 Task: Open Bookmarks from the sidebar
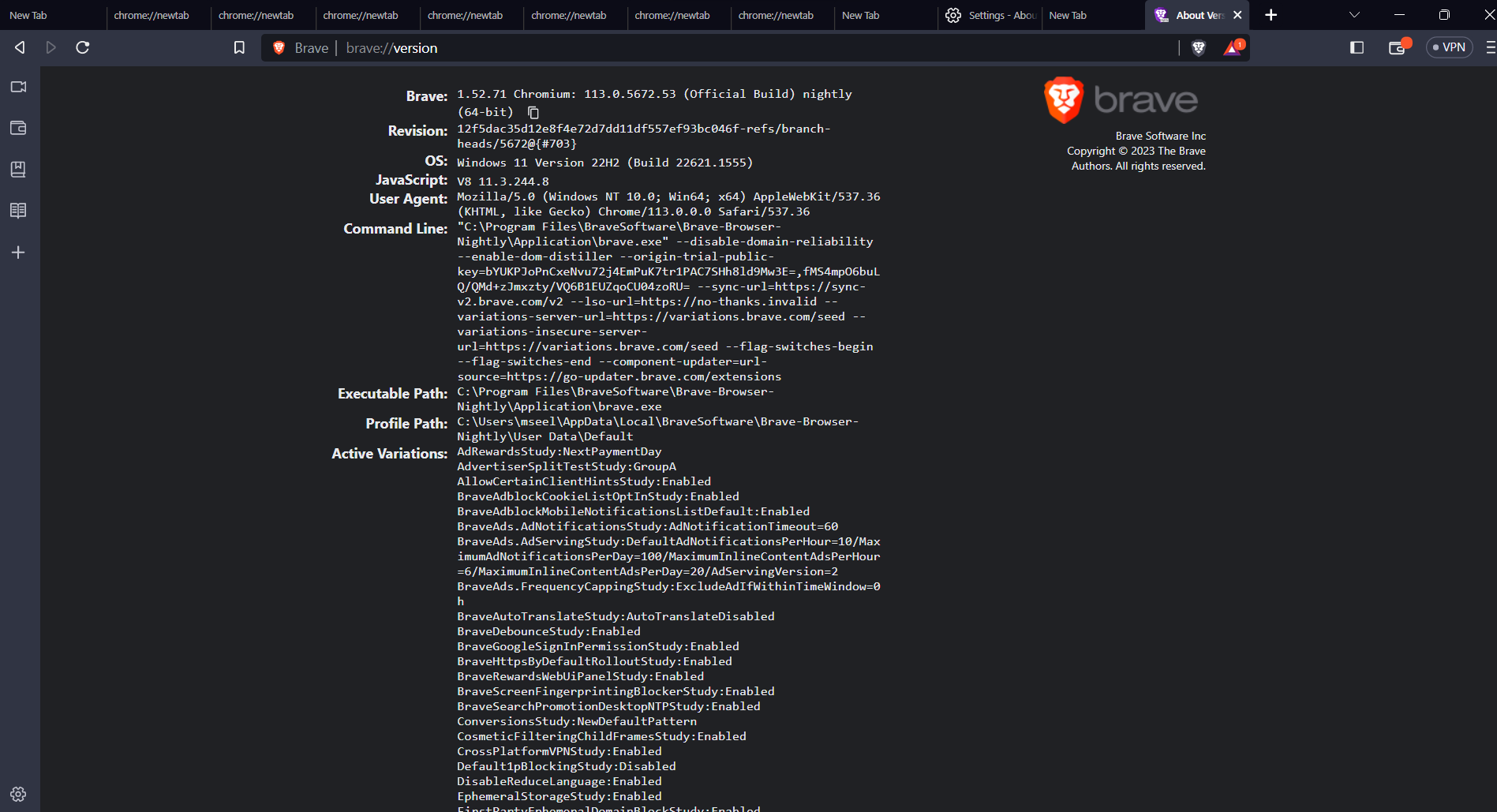pos(18,169)
